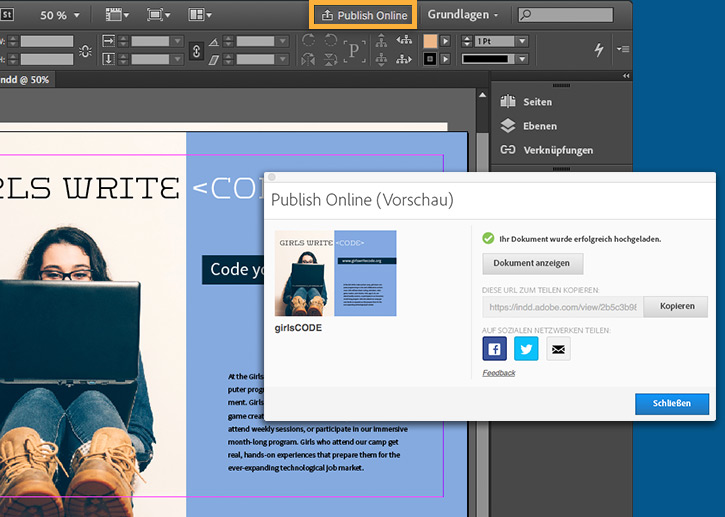The width and height of the screenshot is (725, 517).
Task: Click the select next object icon
Action: click(404, 59)
